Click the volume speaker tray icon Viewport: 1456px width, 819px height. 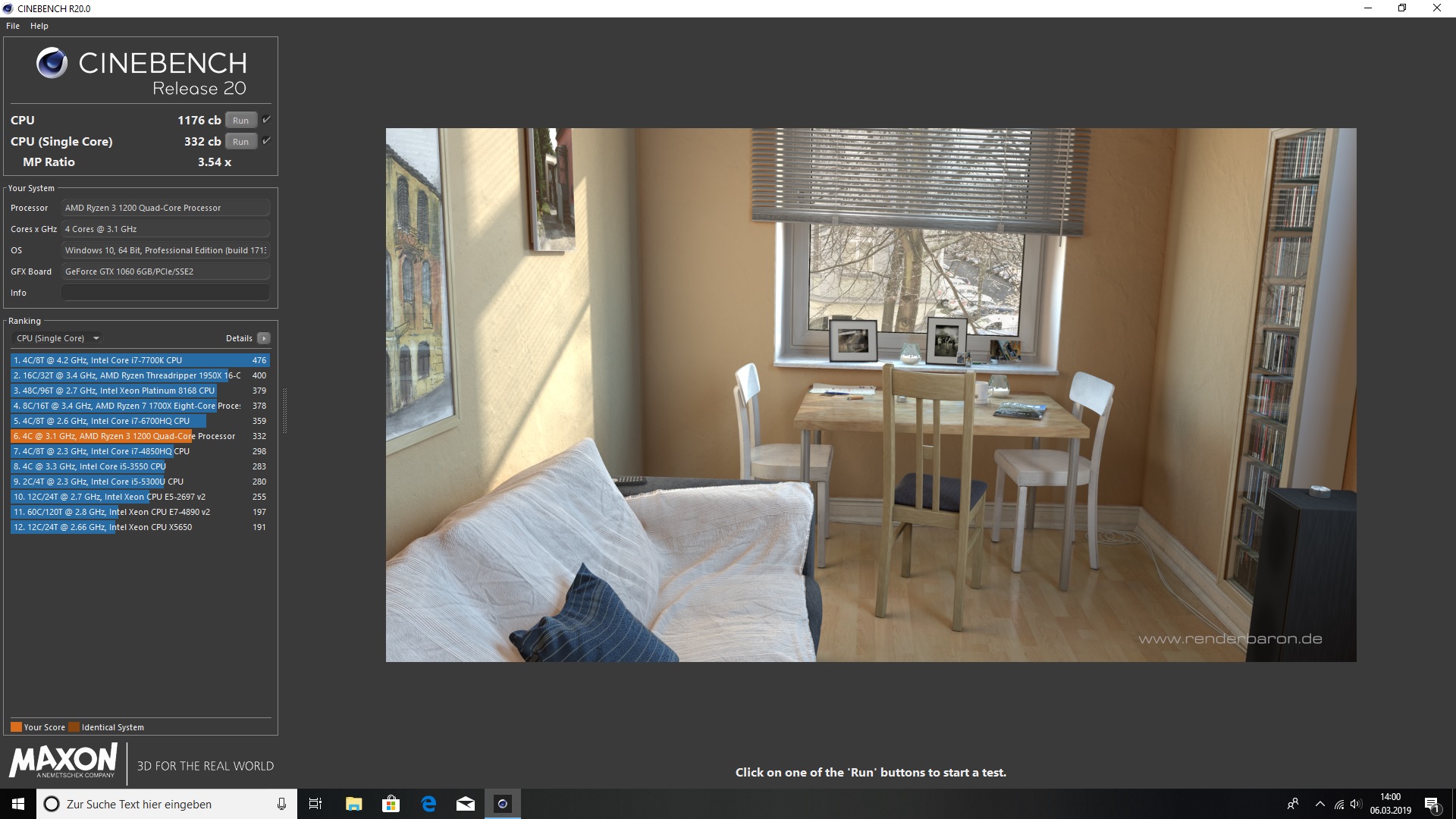[x=1355, y=804]
